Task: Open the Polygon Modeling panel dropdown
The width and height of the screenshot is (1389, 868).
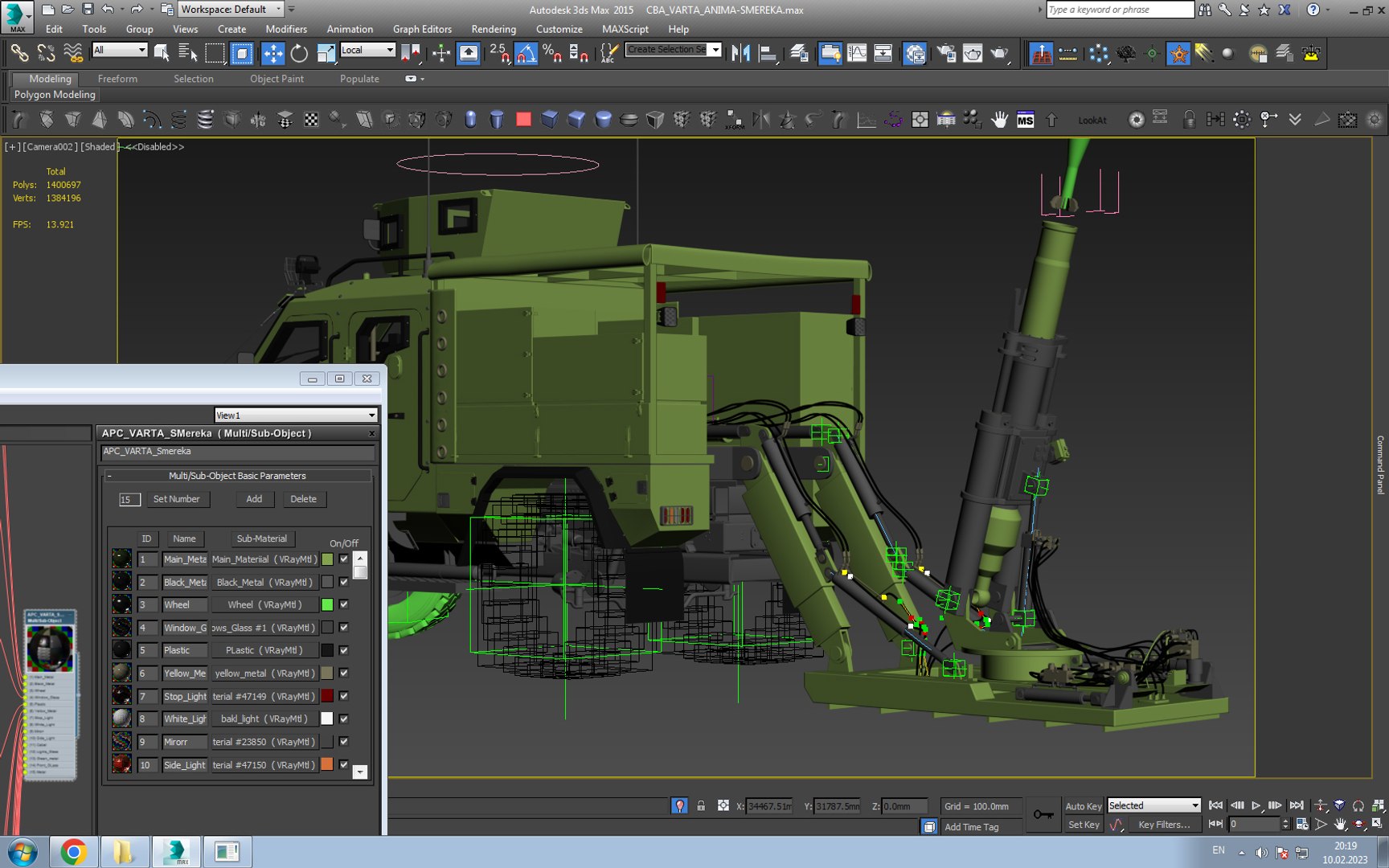Action: click(x=55, y=95)
